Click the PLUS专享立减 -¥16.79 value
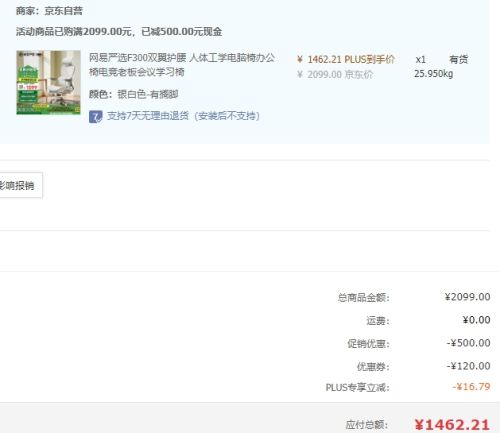Viewport: 500px width, 433px height. (471, 387)
